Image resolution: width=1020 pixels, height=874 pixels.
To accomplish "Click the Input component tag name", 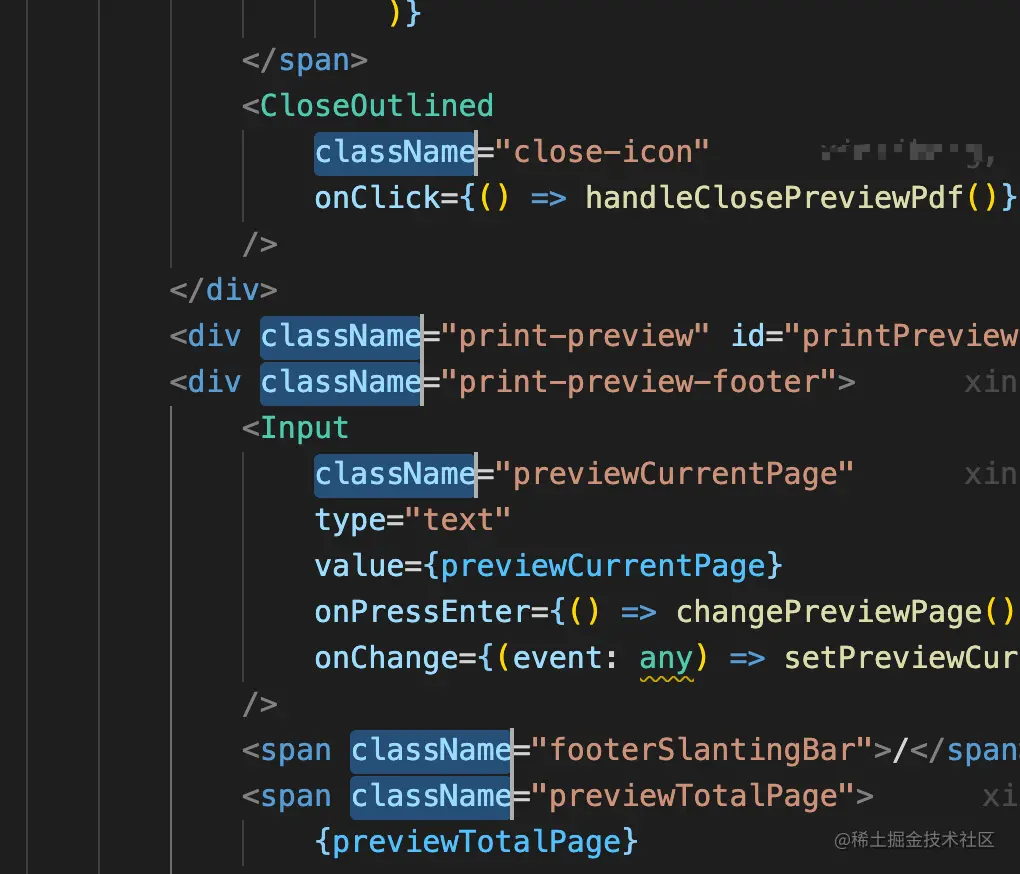I will click(x=304, y=428).
